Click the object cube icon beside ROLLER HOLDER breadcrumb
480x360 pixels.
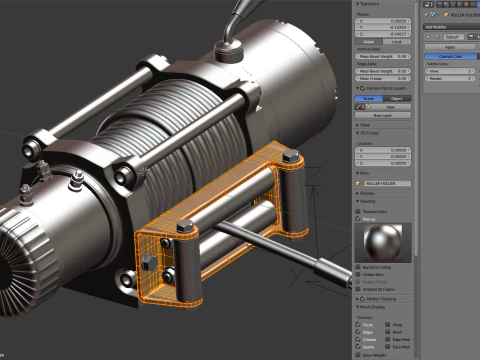click(446, 15)
